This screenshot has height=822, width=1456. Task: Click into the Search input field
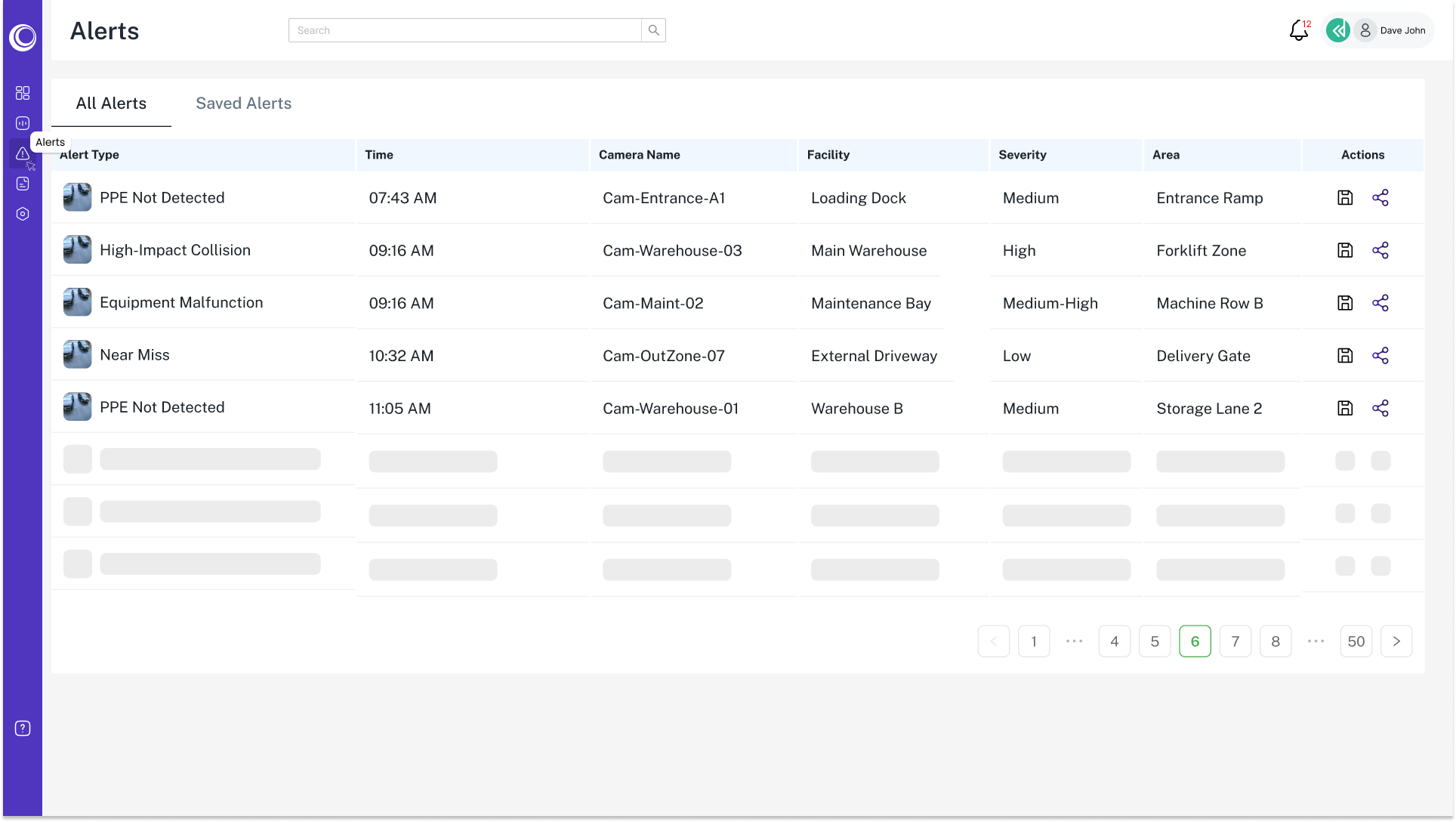click(464, 30)
